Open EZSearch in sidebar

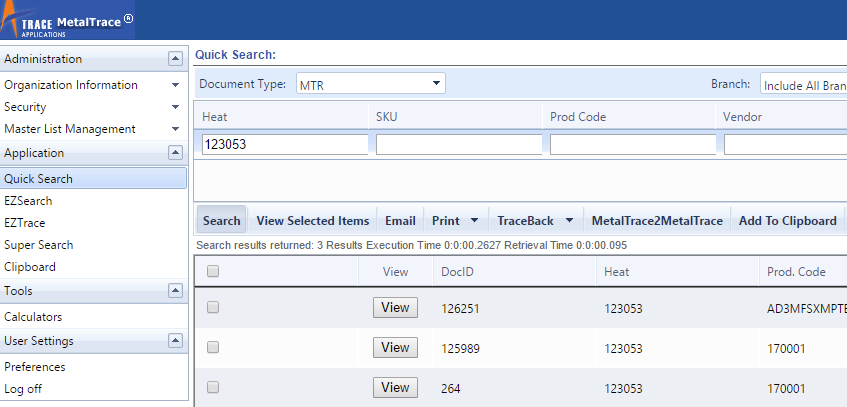point(28,201)
